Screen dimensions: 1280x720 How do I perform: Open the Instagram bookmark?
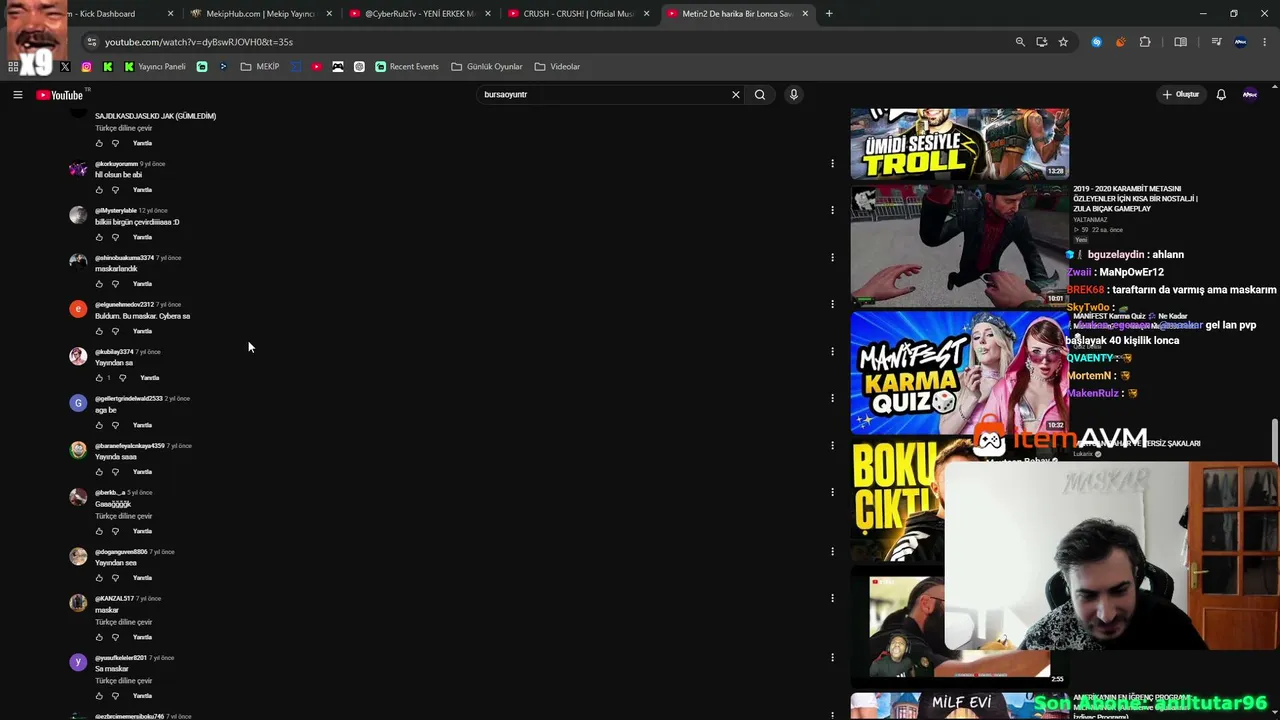click(x=87, y=67)
